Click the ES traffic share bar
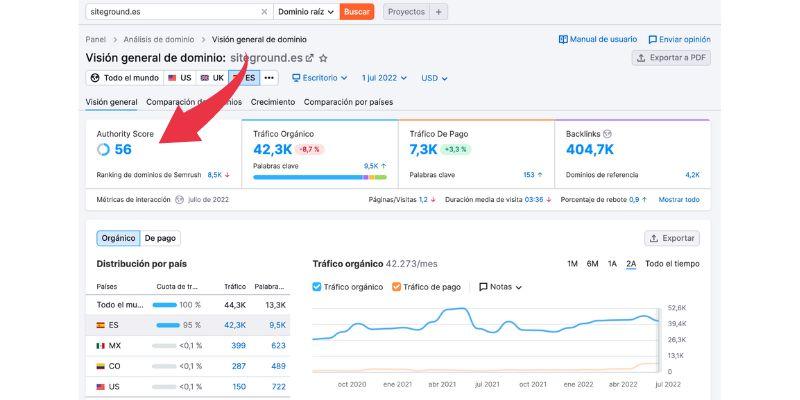Screen dimensions: 800x400 168,325
